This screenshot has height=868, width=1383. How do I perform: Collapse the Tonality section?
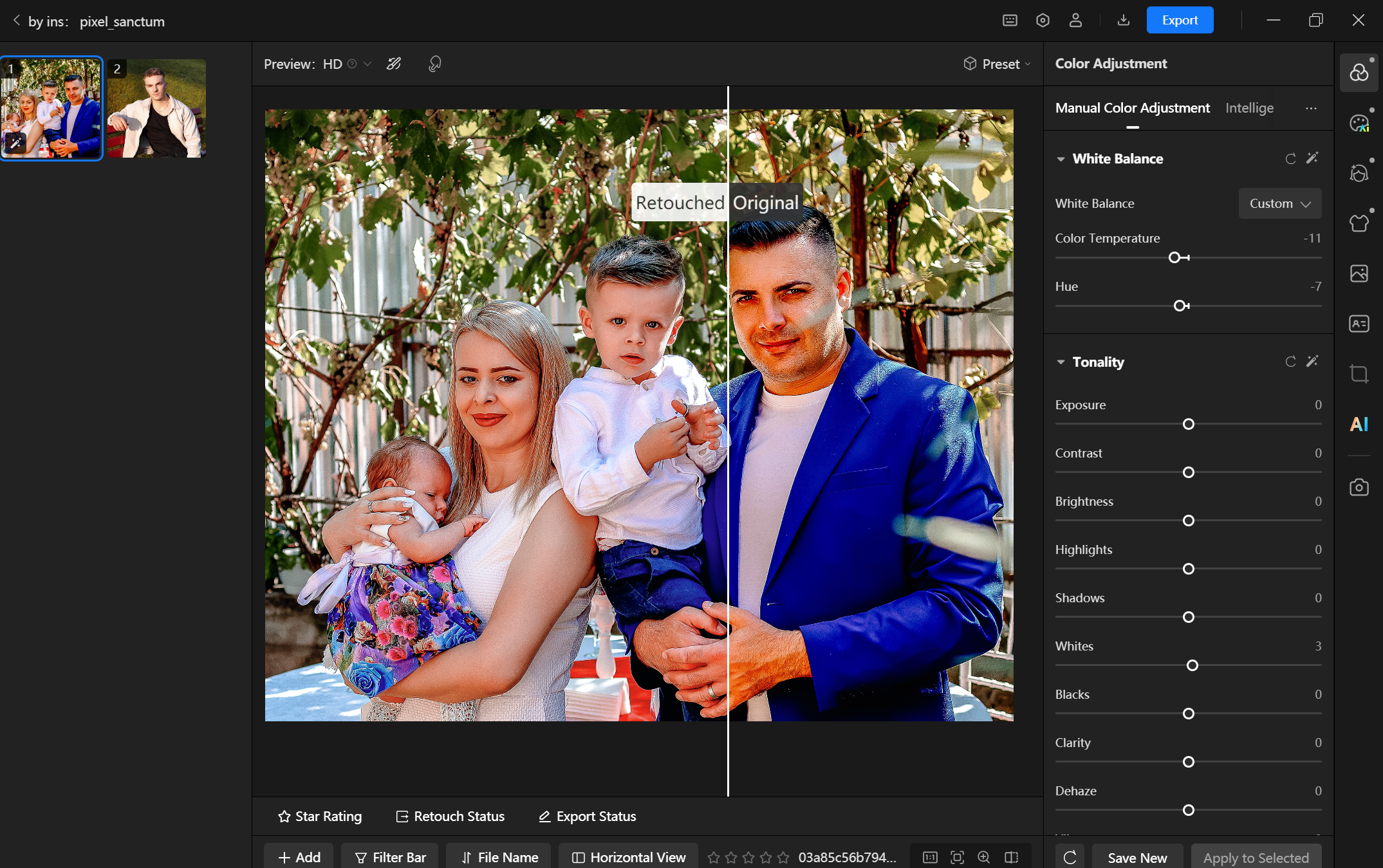[x=1061, y=362]
